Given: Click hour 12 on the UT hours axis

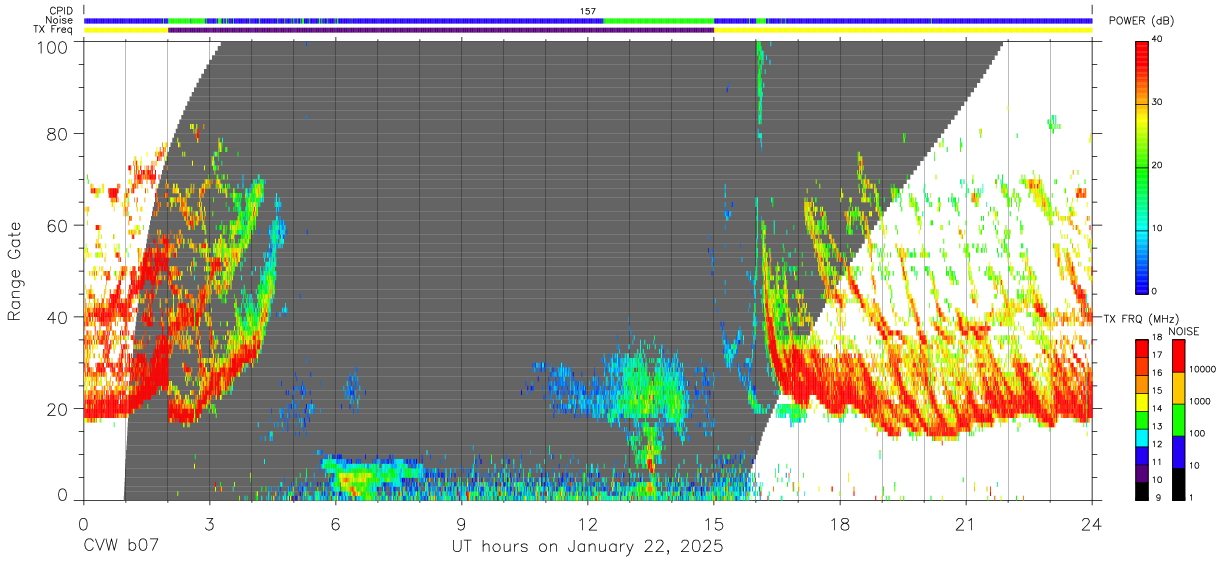Looking at the screenshot, I should [587, 524].
